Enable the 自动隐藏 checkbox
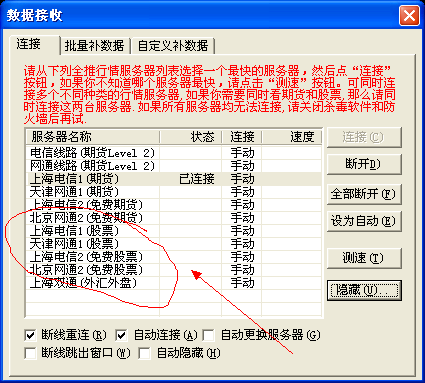This screenshot has height=383, width=425. [x=144, y=353]
